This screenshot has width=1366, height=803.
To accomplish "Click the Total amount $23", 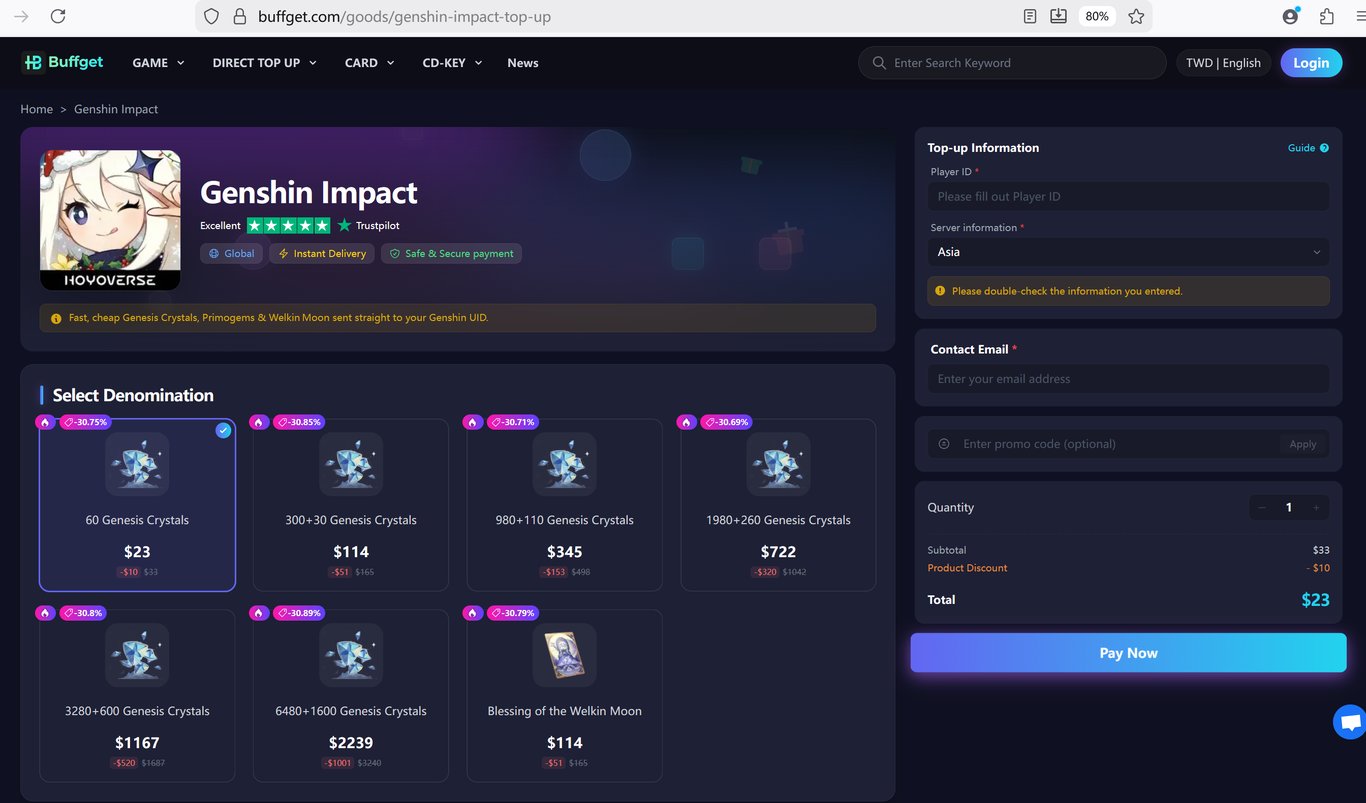I will tap(1315, 600).
